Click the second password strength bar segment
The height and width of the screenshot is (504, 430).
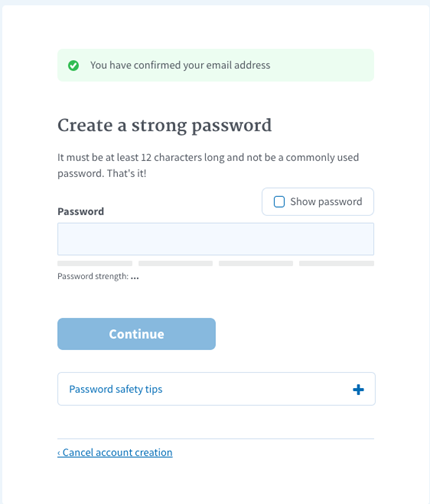tap(175, 263)
